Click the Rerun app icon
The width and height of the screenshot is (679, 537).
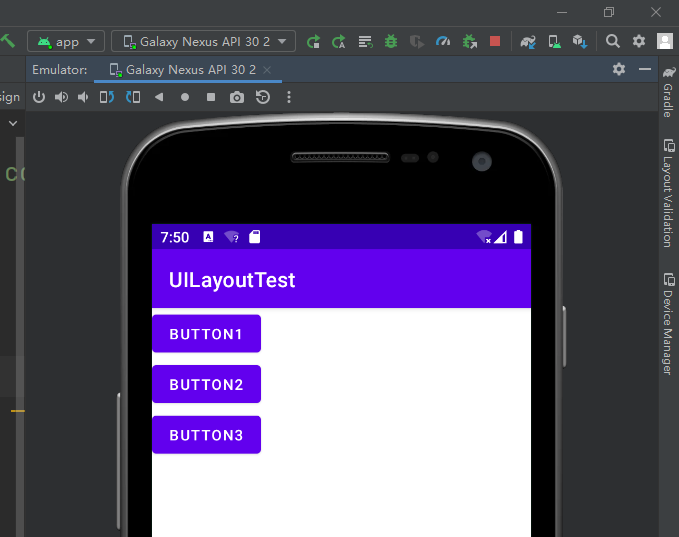pyautogui.click(x=313, y=42)
